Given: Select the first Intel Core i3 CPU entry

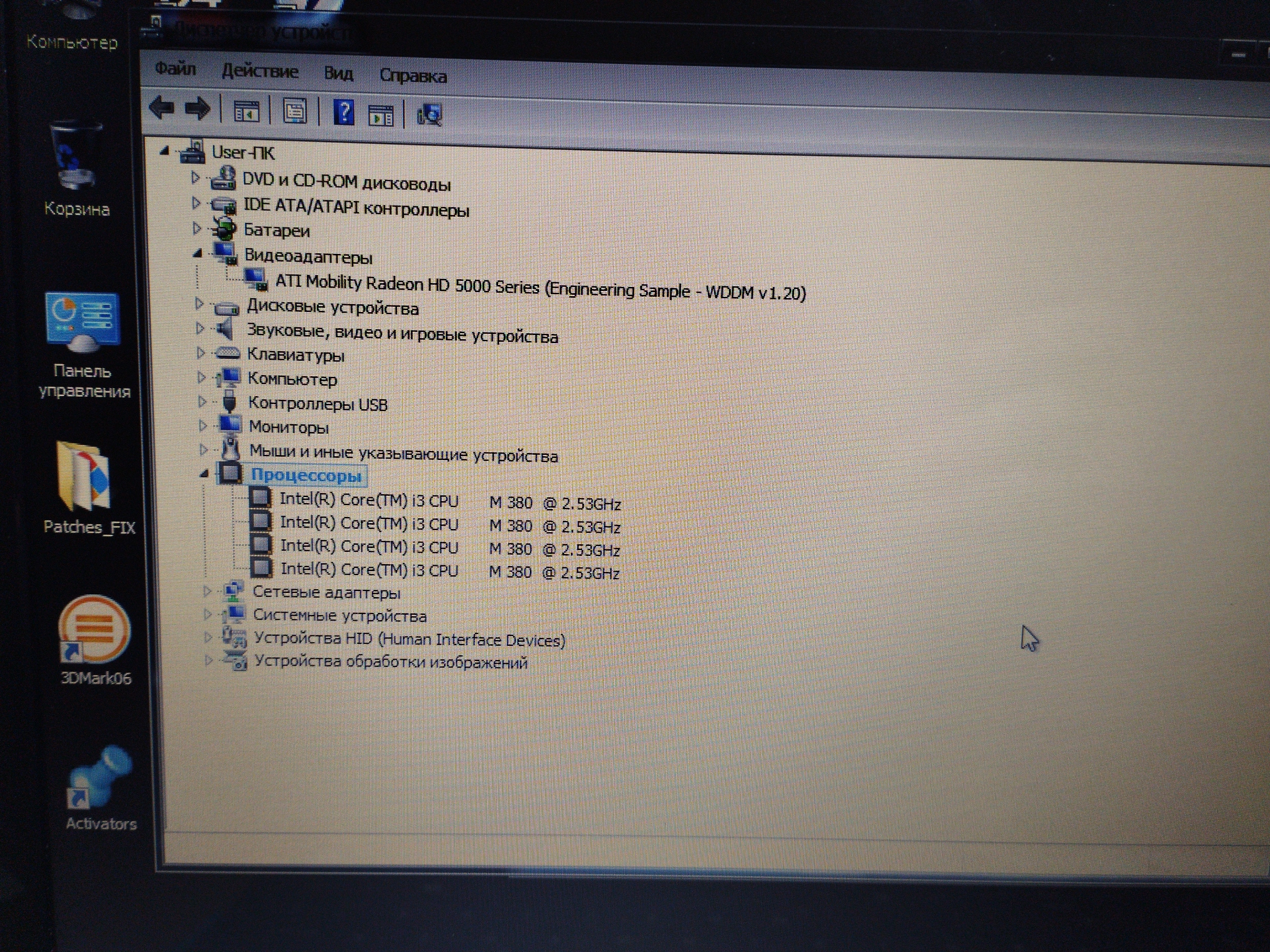Looking at the screenshot, I should coord(450,501).
